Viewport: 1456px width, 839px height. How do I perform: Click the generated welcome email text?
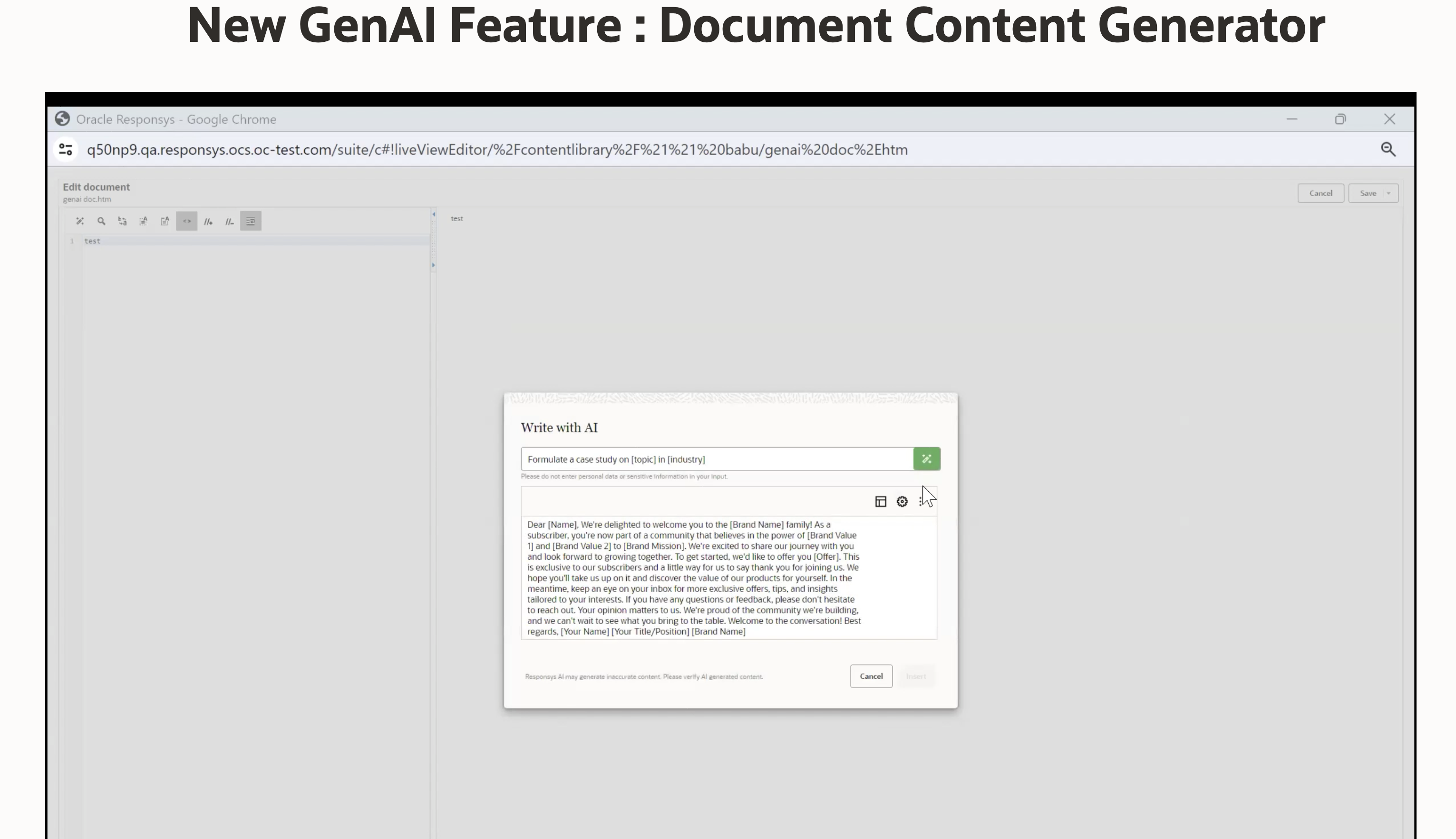[x=693, y=577]
